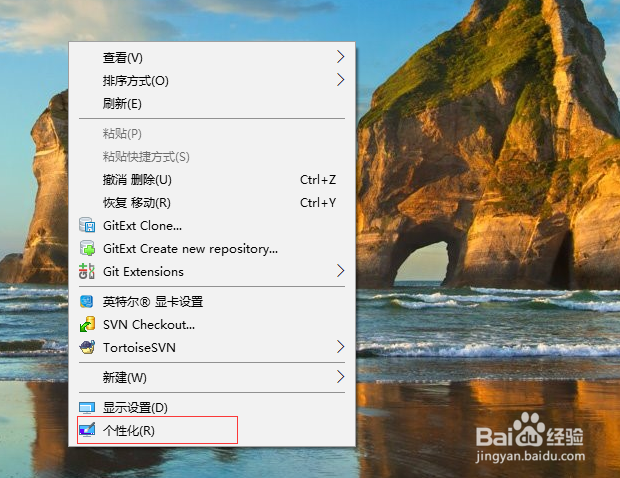Expand the 排序方式(O) submenu arrow
620x478 pixels.
[x=340, y=80]
